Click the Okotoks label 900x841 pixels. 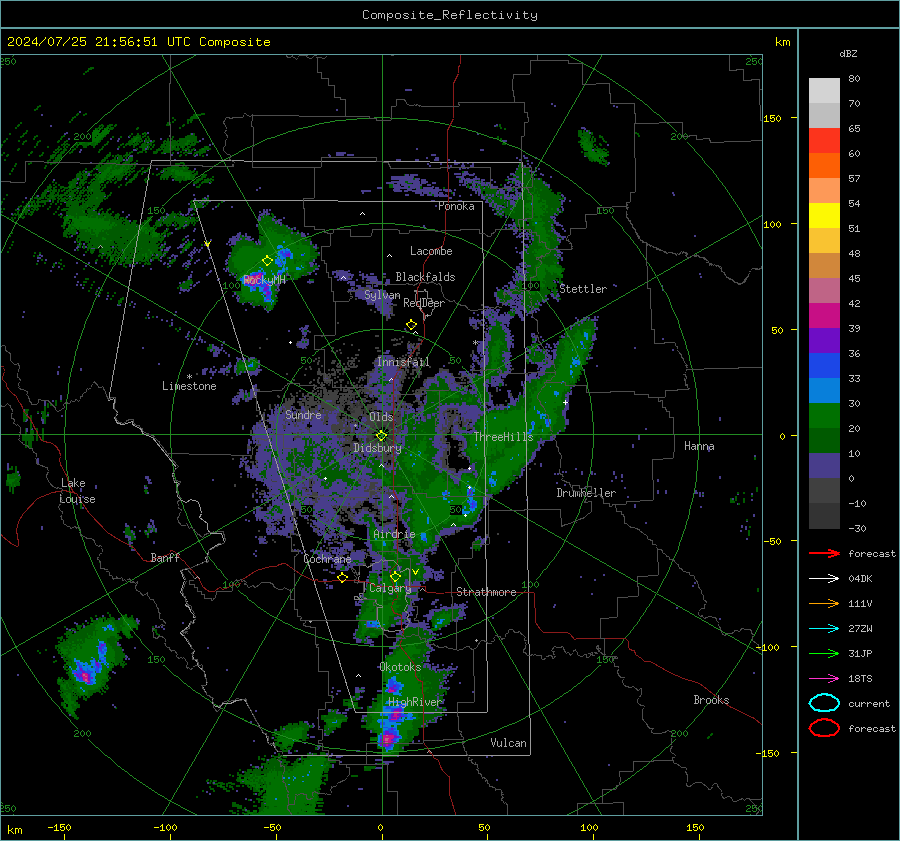pos(400,668)
